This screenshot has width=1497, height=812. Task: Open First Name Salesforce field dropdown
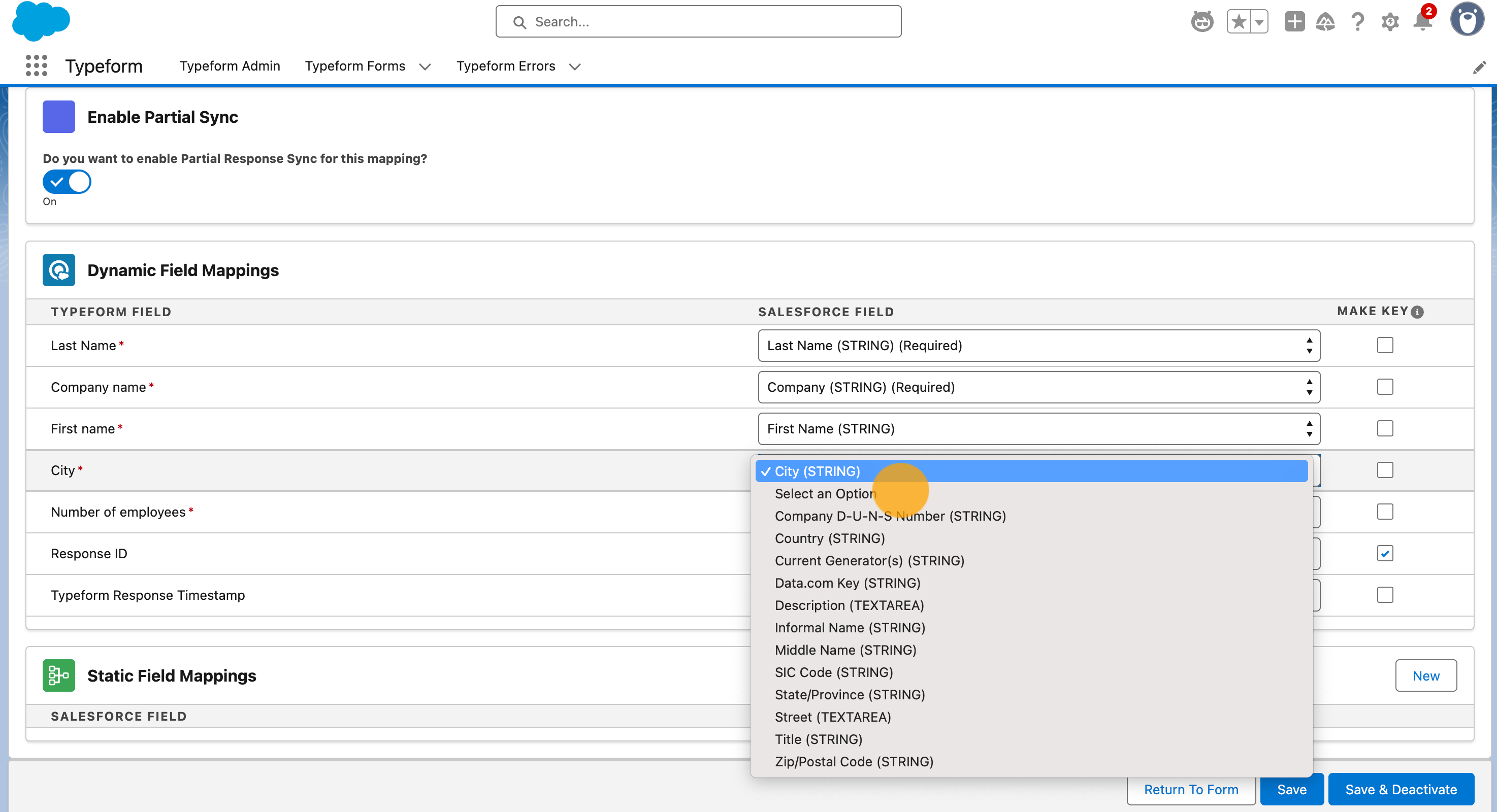click(x=1039, y=429)
